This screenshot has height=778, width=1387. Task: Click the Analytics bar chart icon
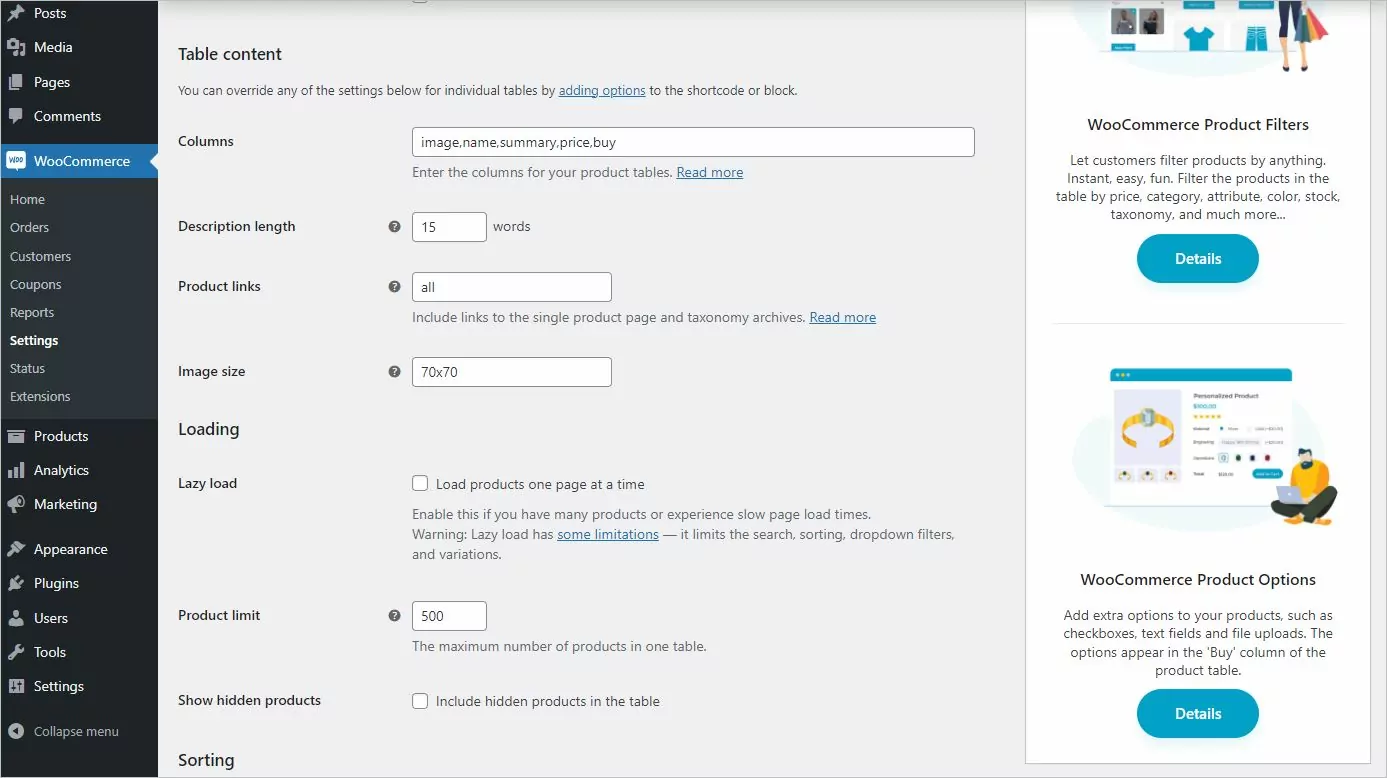(x=16, y=470)
